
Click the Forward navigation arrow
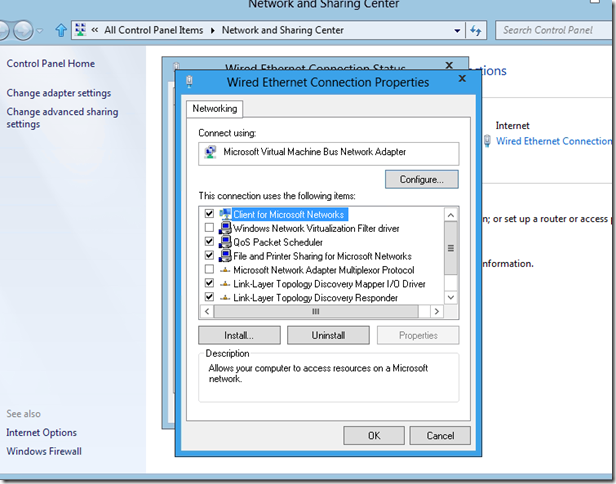pos(23,30)
